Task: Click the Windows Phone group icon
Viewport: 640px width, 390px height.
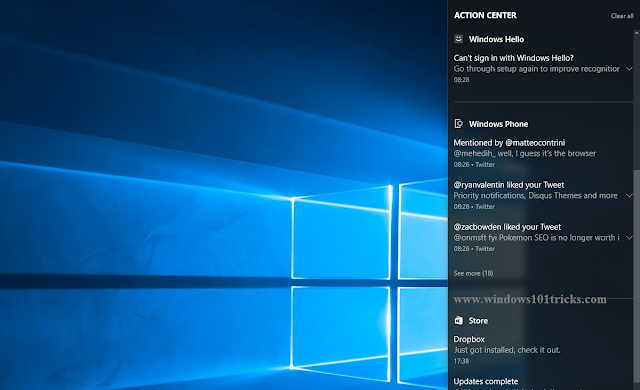Action: coord(458,124)
